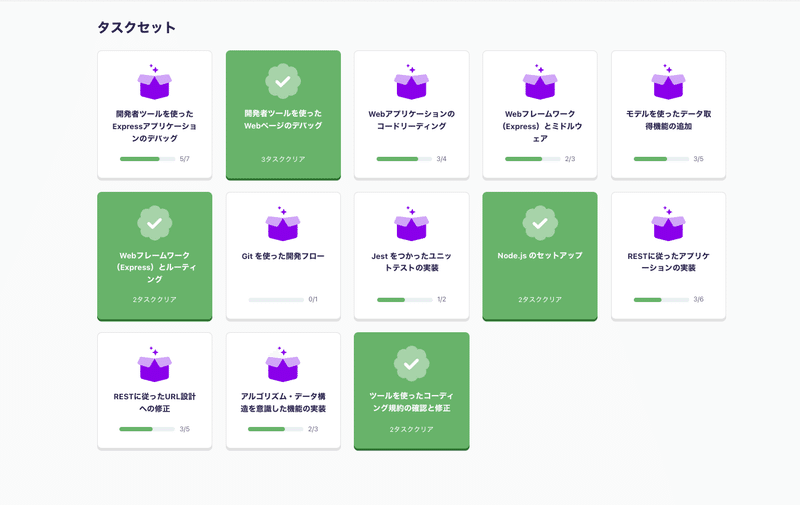Open Webフレームワーク(Express)とミドルウェア title

pos(540,126)
